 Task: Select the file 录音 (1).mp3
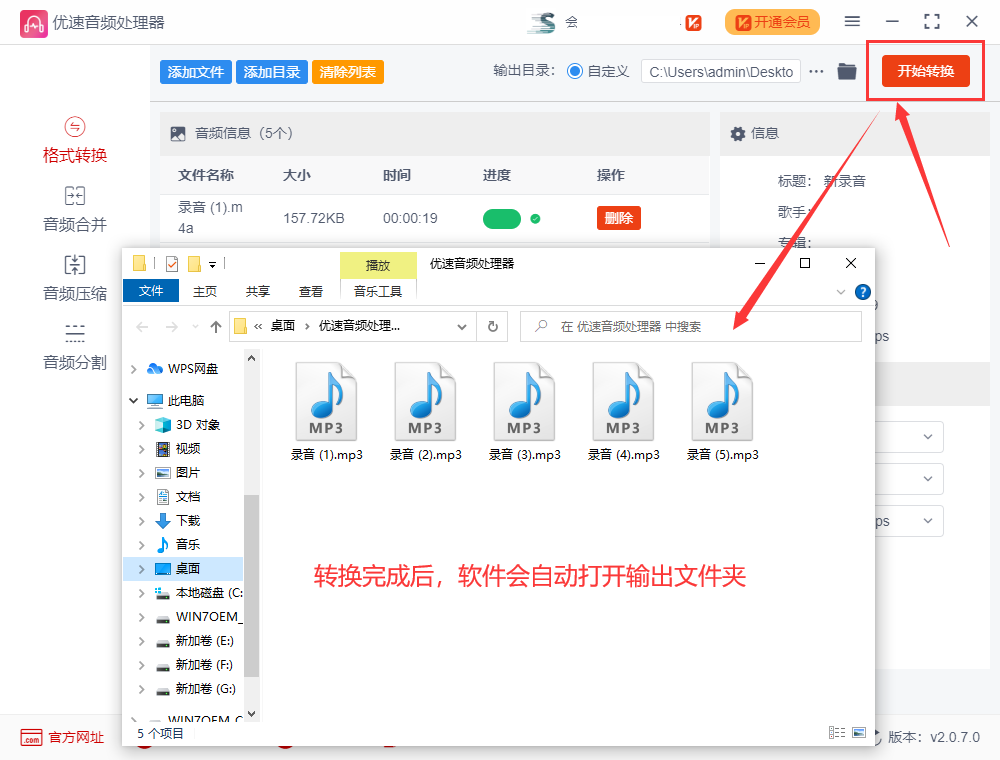point(327,412)
